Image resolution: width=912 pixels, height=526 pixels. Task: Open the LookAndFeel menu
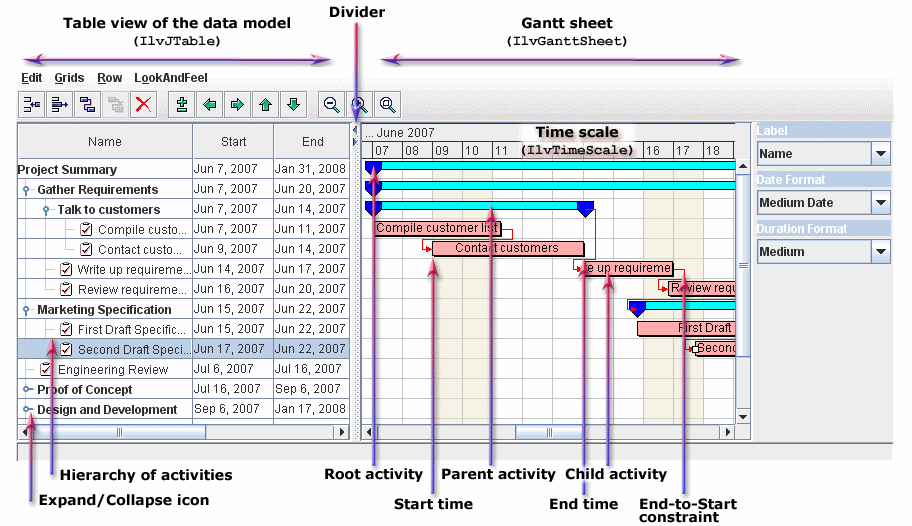[170, 78]
